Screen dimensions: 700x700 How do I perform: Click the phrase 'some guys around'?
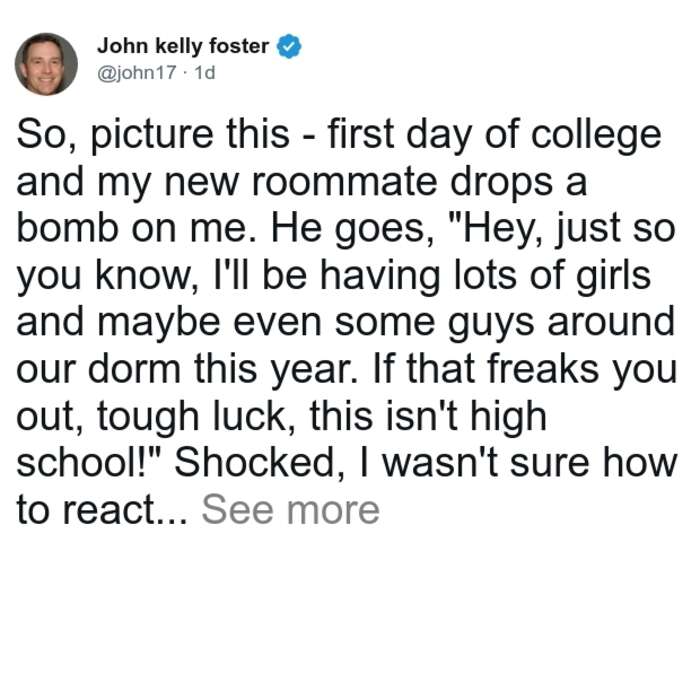pyautogui.click(x=505, y=323)
